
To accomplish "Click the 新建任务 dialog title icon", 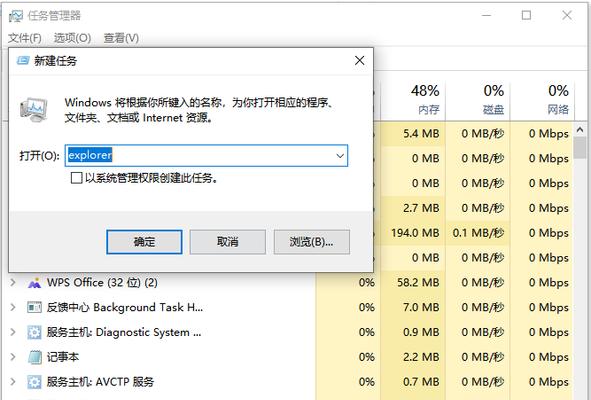I will tap(23, 60).
